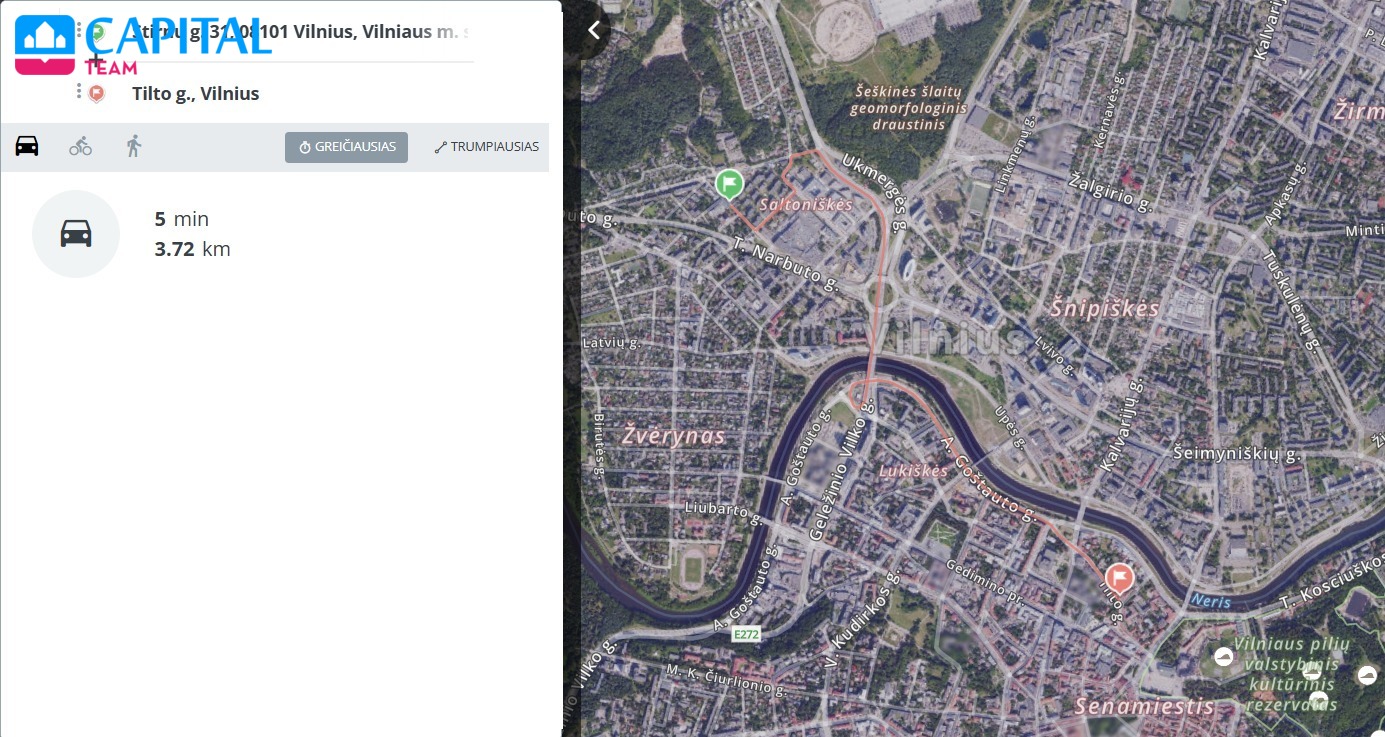Switch to bicycle route mode

80,146
